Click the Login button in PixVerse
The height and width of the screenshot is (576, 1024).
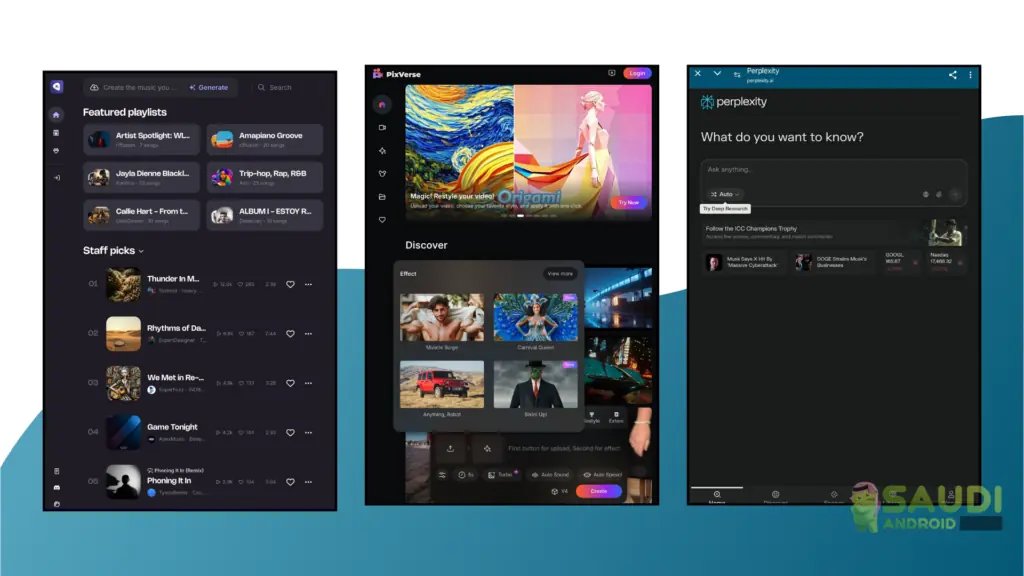(x=636, y=73)
